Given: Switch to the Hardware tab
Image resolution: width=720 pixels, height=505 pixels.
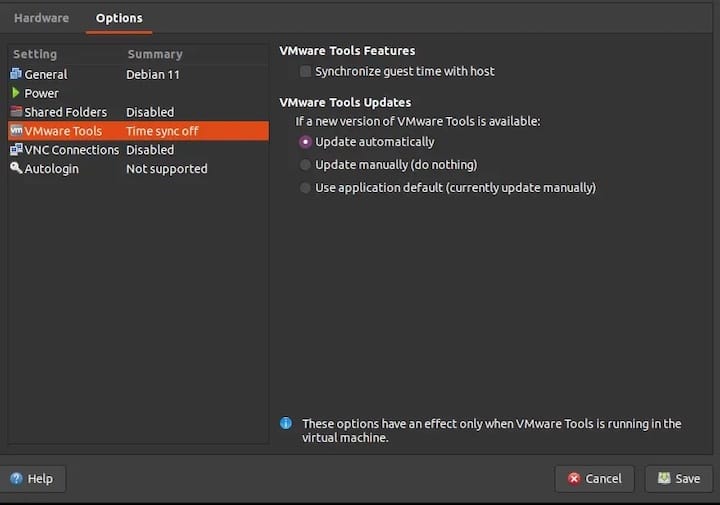Looking at the screenshot, I should point(41,18).
